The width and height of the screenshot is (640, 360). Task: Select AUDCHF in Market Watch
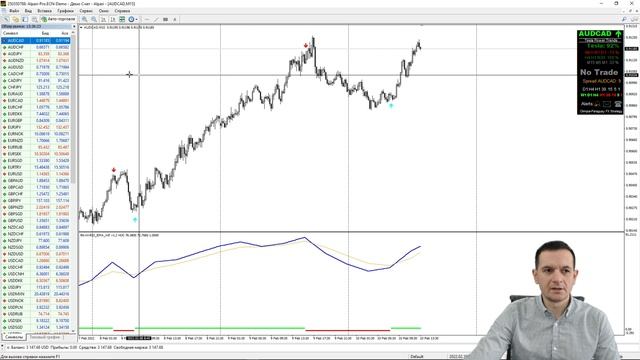pos(36,47)
